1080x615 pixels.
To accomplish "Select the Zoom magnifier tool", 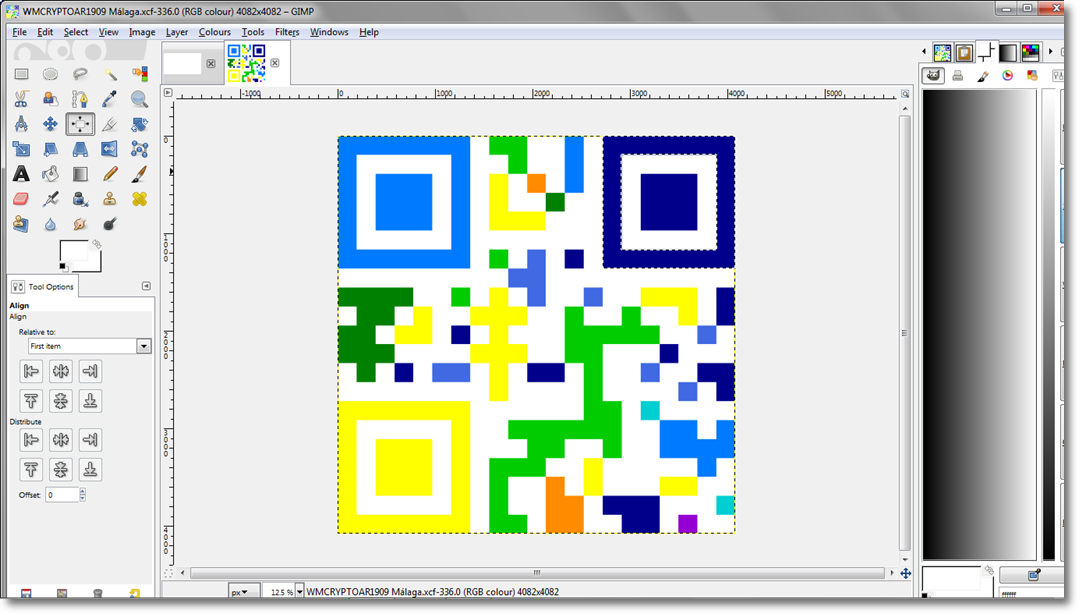I will 139,99.
